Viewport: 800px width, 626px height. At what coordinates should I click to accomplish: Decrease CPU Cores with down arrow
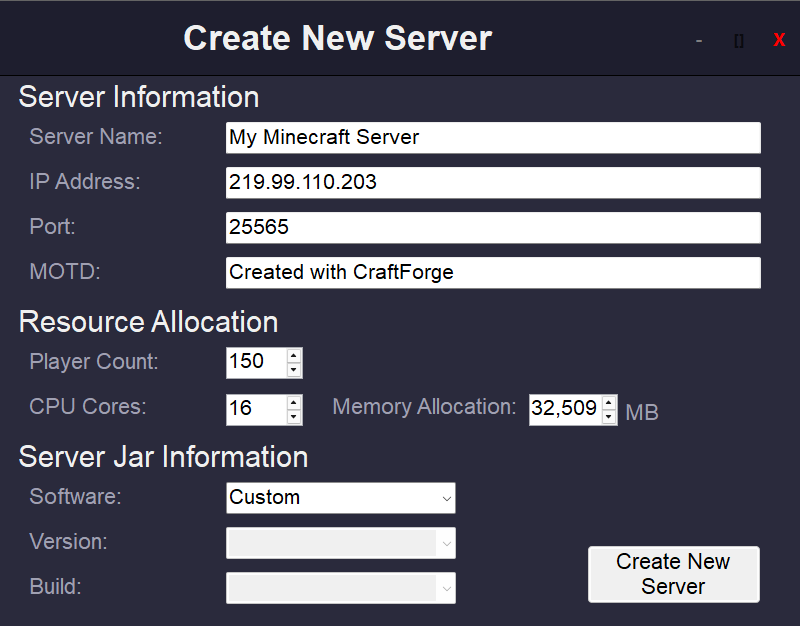tap(293, 416)
